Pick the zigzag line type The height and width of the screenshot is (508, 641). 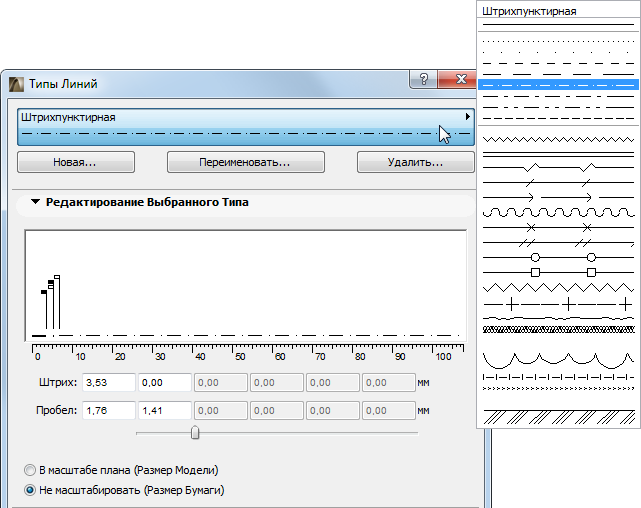point(559,287)
